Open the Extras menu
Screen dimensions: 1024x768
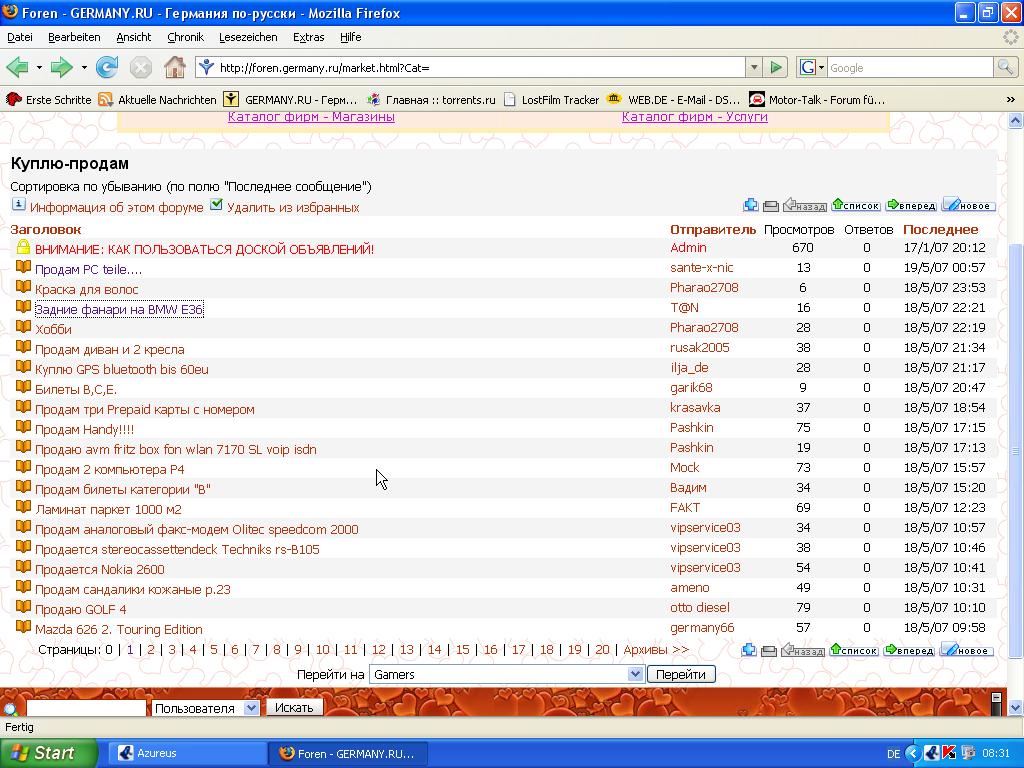308,37
